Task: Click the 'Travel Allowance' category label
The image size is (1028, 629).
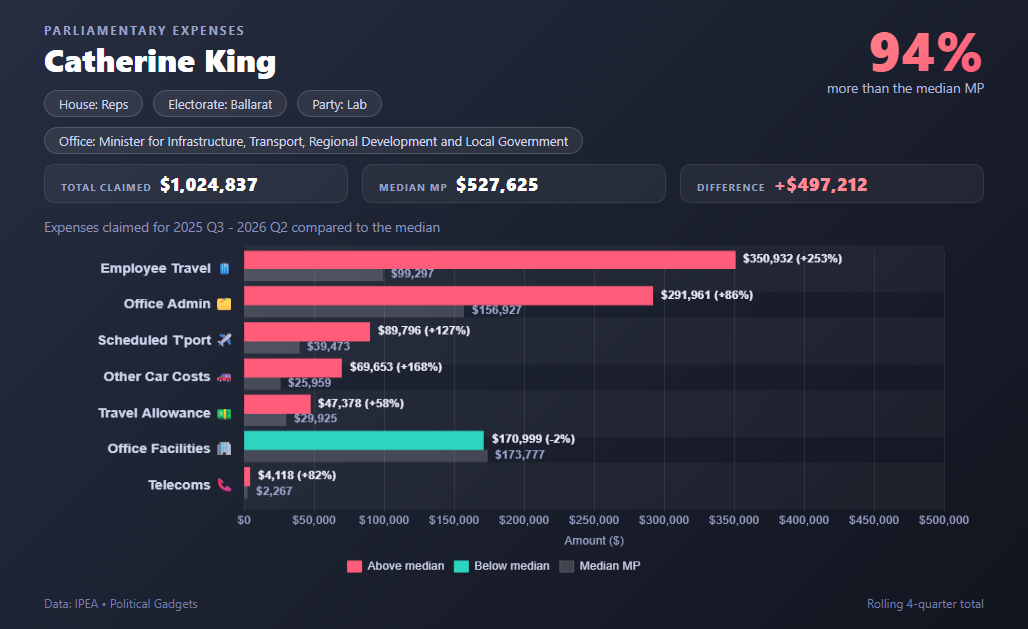Action: tap(154, 413)
